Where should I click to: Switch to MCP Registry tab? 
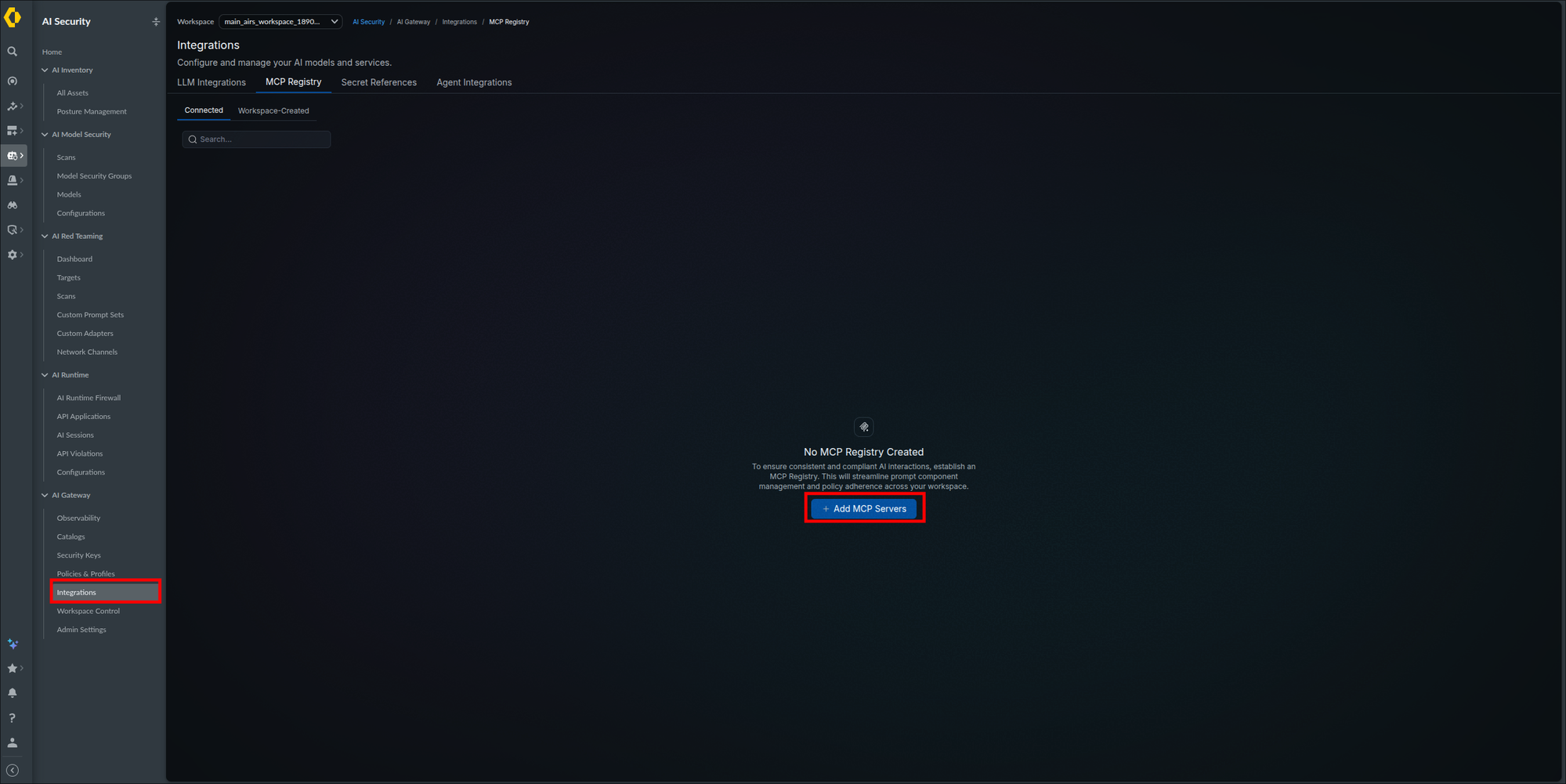[294, 82]
